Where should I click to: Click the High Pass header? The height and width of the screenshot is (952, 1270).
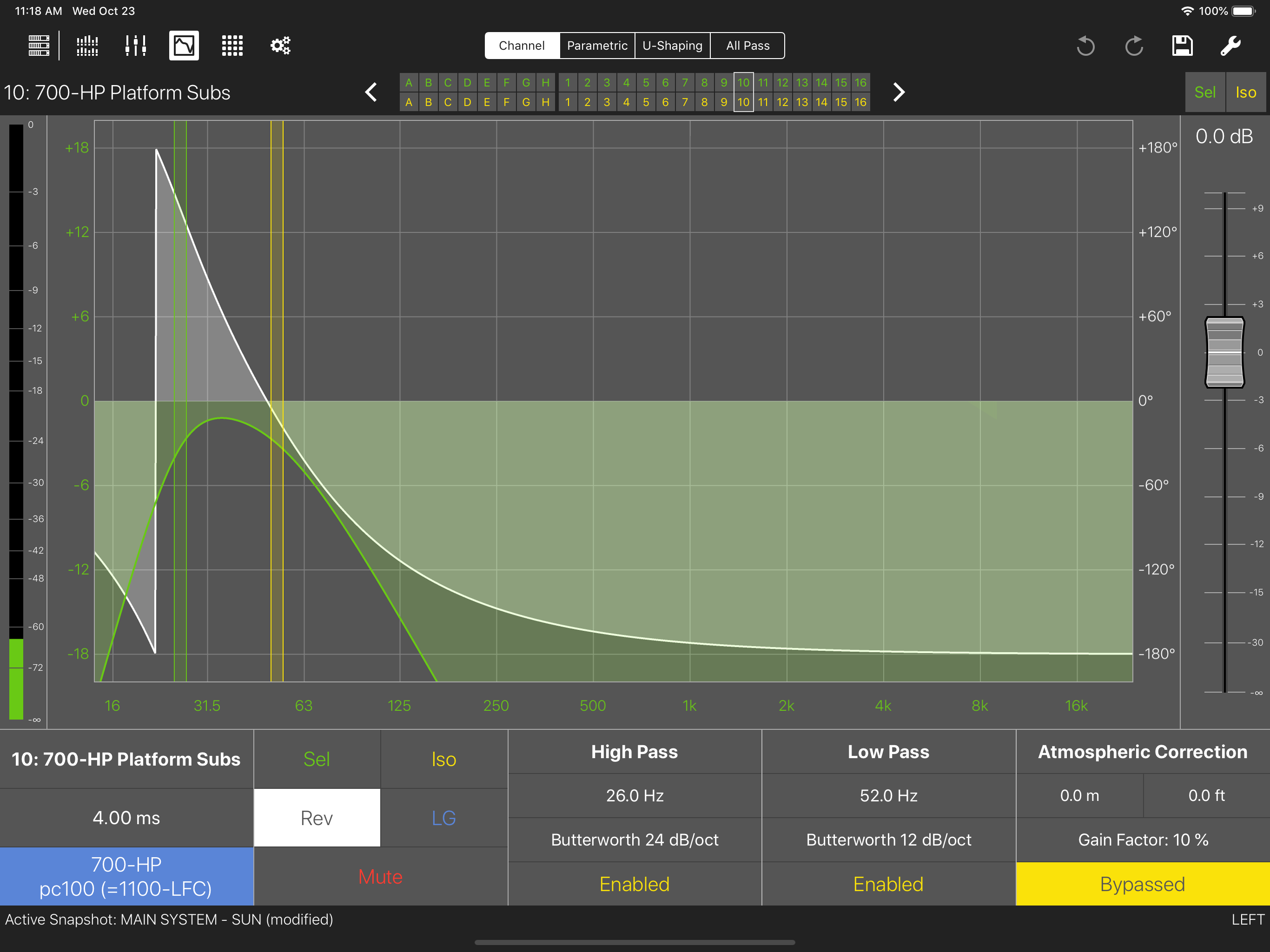635,752
